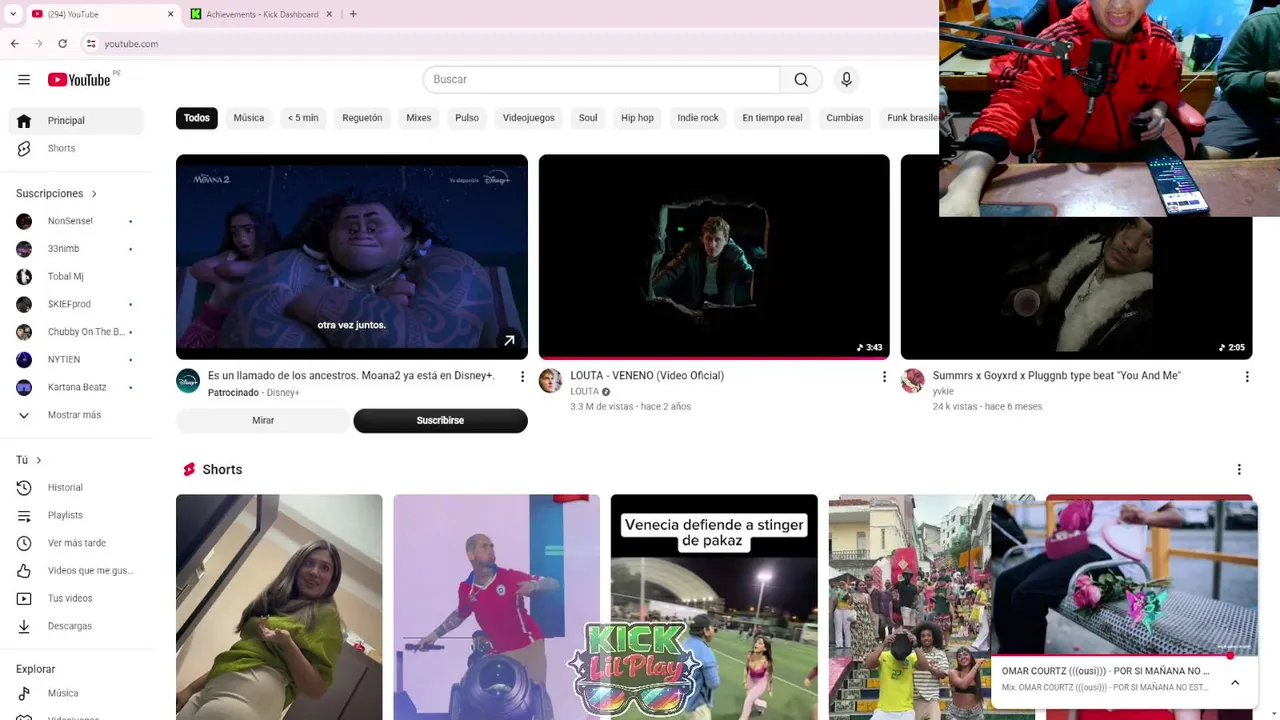Go to the YouTube logo home

(79, 80)
